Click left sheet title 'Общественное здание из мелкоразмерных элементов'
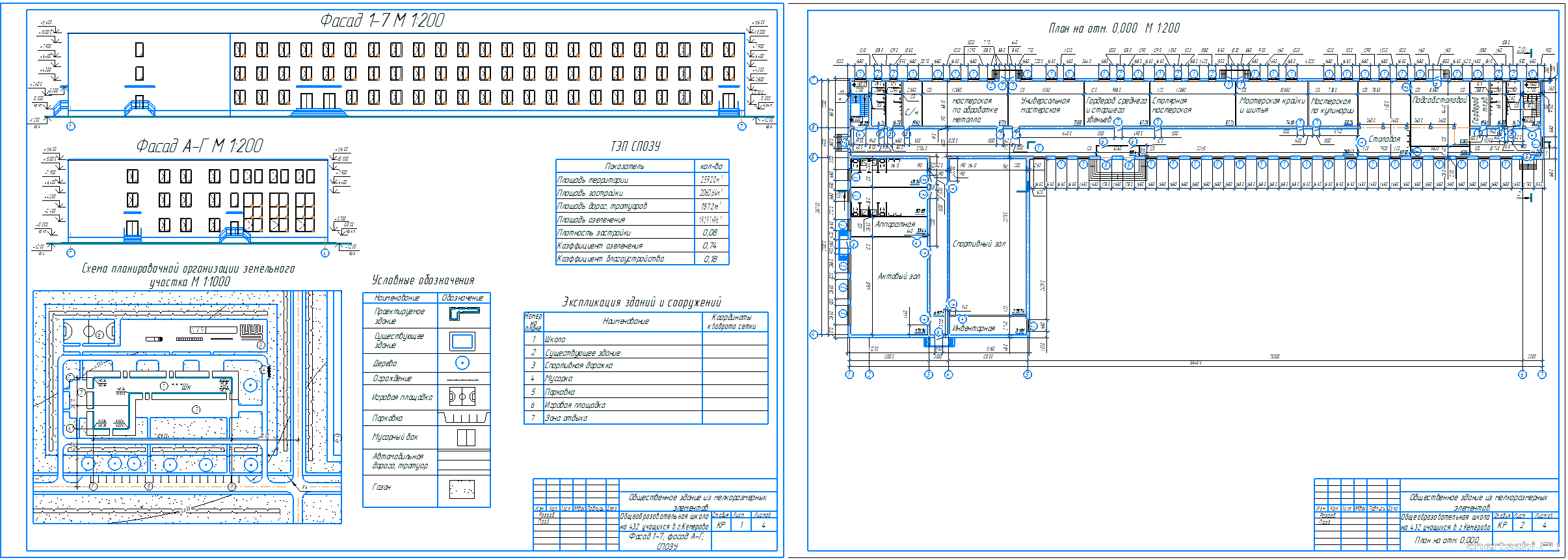The width and height of the screenshot is (1568, 560). tap(697, 502)
